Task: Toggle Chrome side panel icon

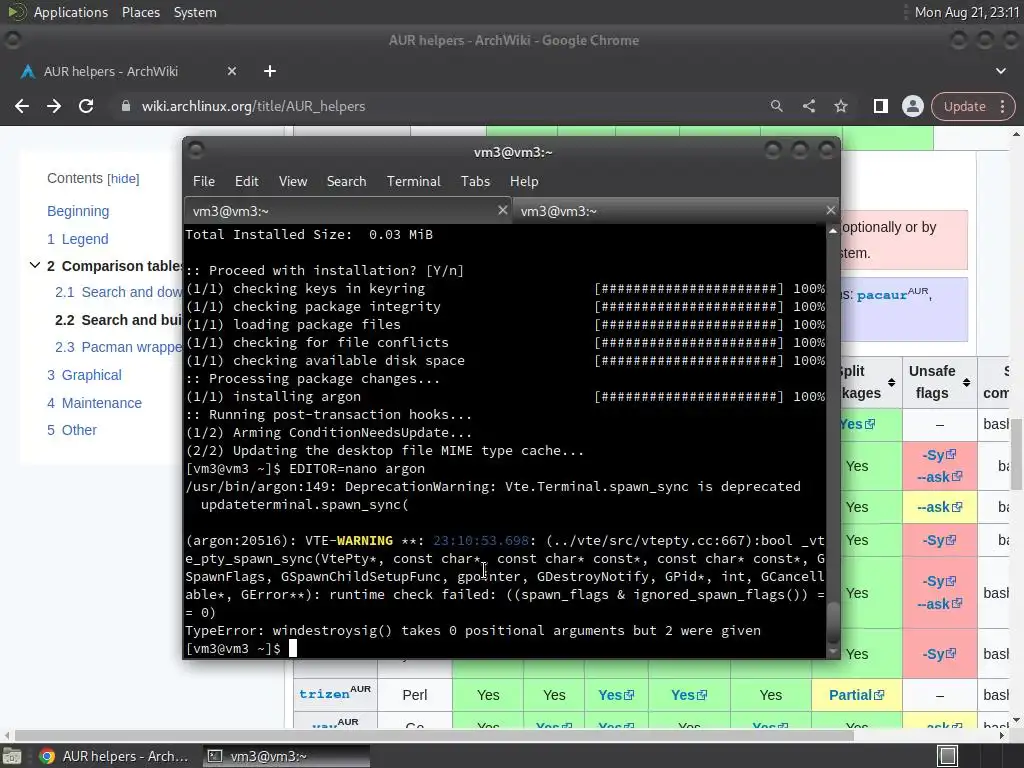Action: (880, 106)
